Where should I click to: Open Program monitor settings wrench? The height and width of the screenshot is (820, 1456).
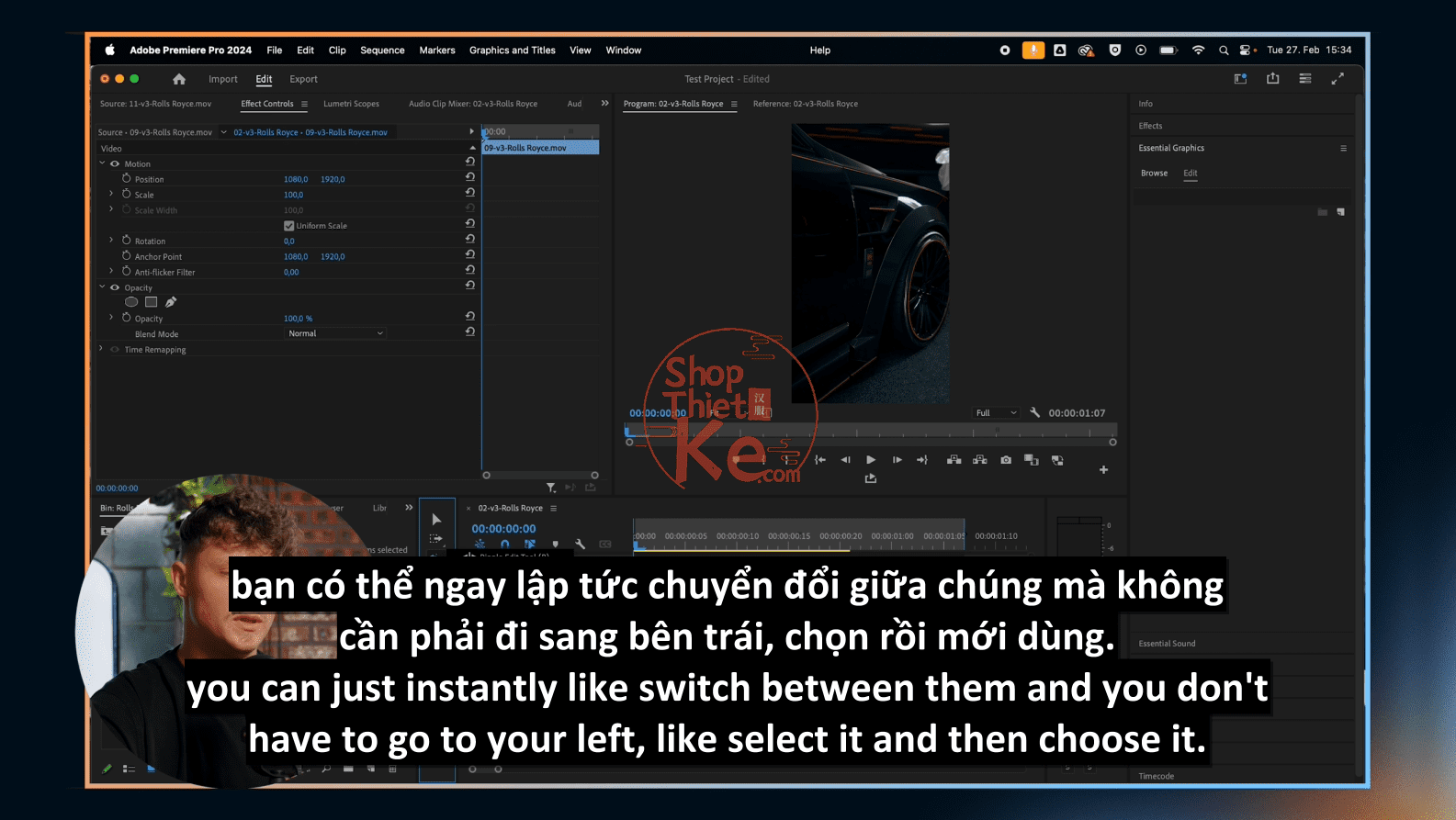tap(1035, 413)
